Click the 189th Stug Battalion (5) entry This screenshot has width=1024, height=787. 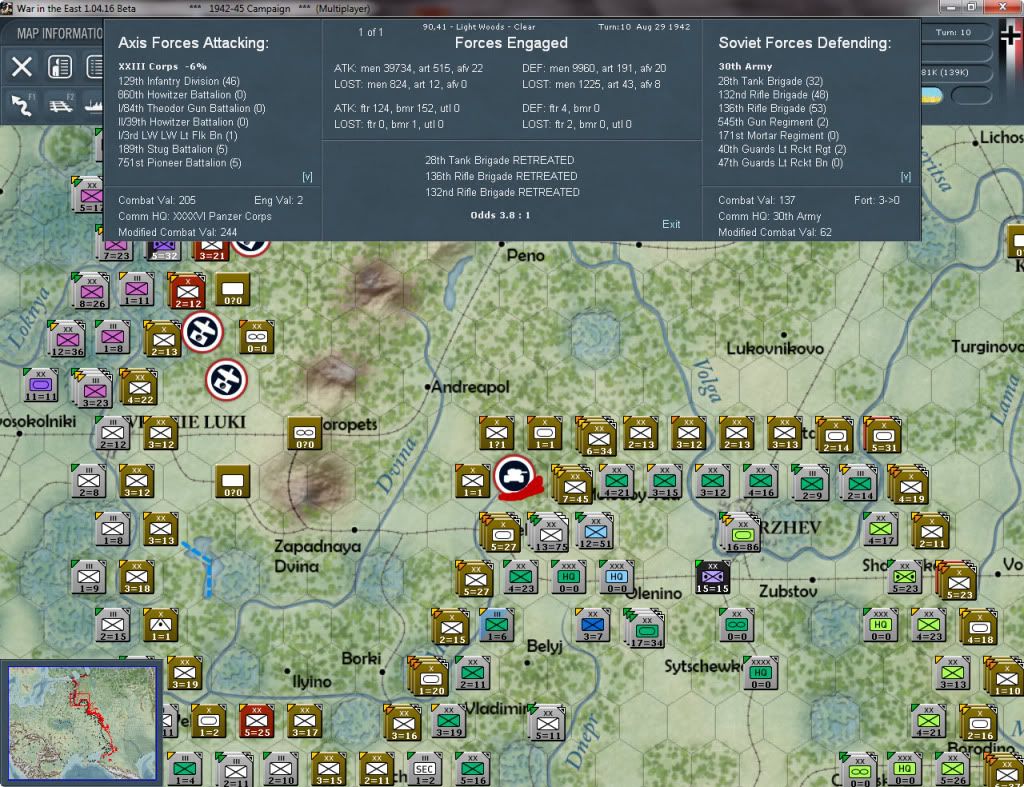point(172,149)
